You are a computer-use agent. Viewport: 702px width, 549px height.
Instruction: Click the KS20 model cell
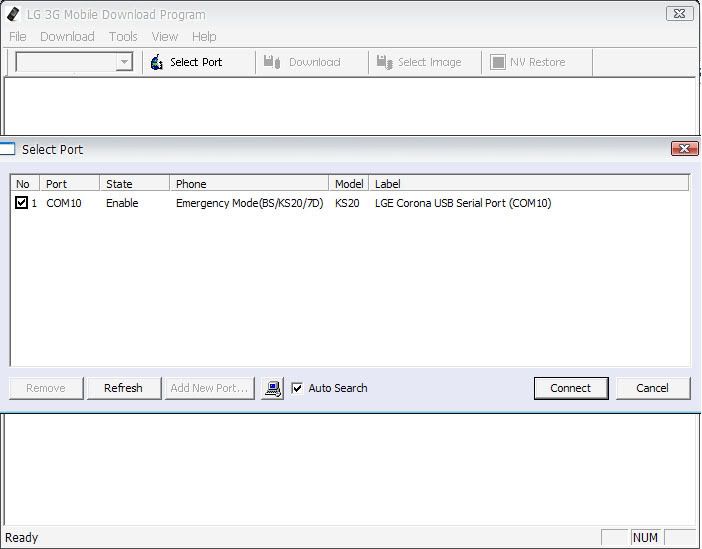[x=347, y=203]
